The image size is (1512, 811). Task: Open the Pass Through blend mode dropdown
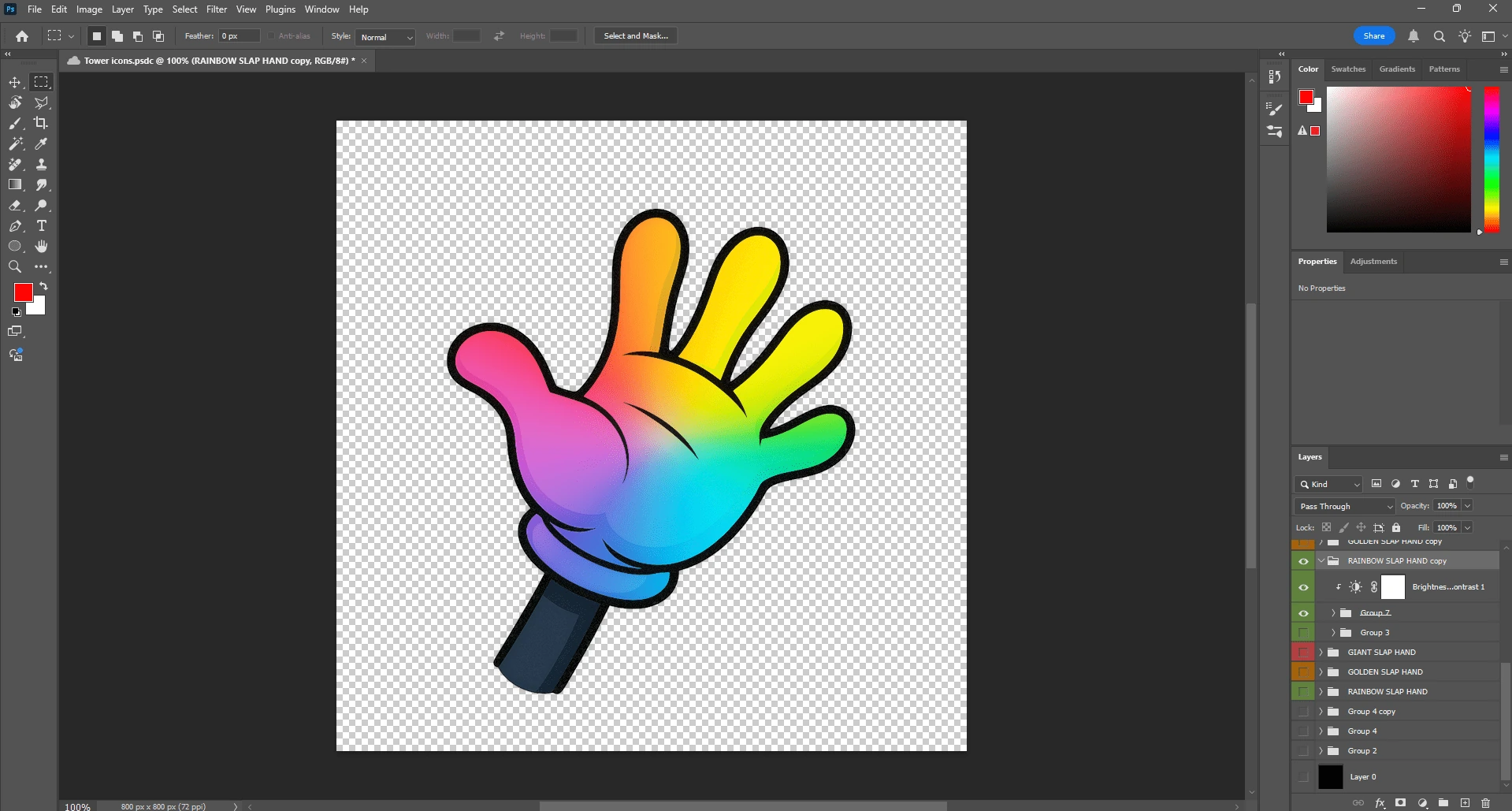(x=1344, y=507)
